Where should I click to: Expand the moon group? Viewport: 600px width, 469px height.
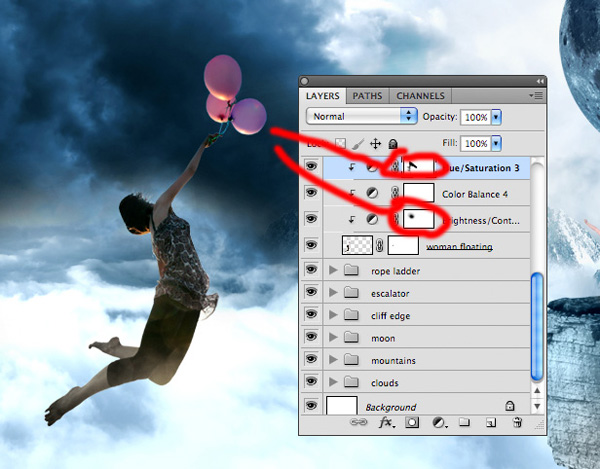click(x=333, y=337)
